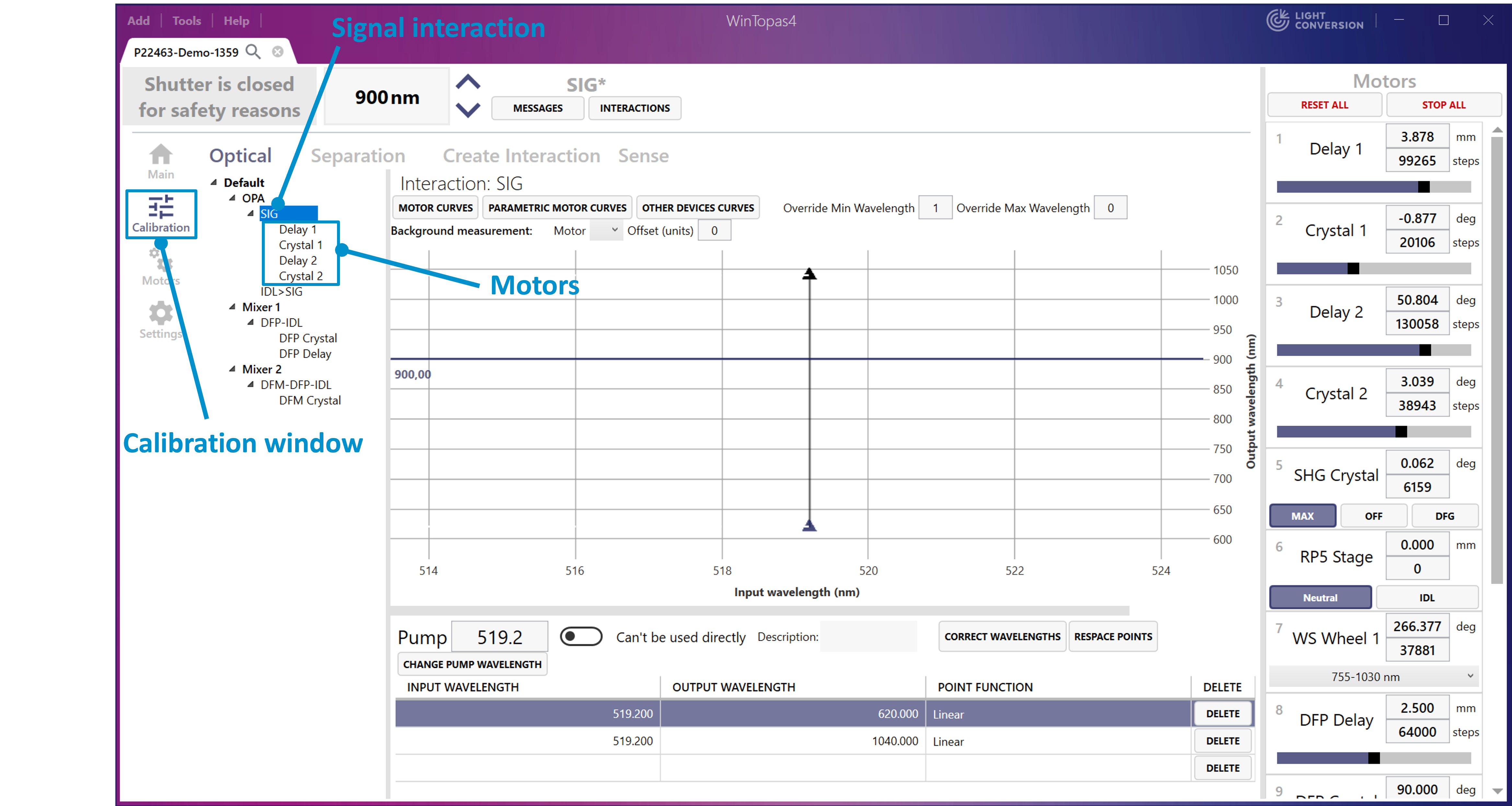
Task: Toggle the 'Can't be used directly' switch
Action: (x=580, y=636)
